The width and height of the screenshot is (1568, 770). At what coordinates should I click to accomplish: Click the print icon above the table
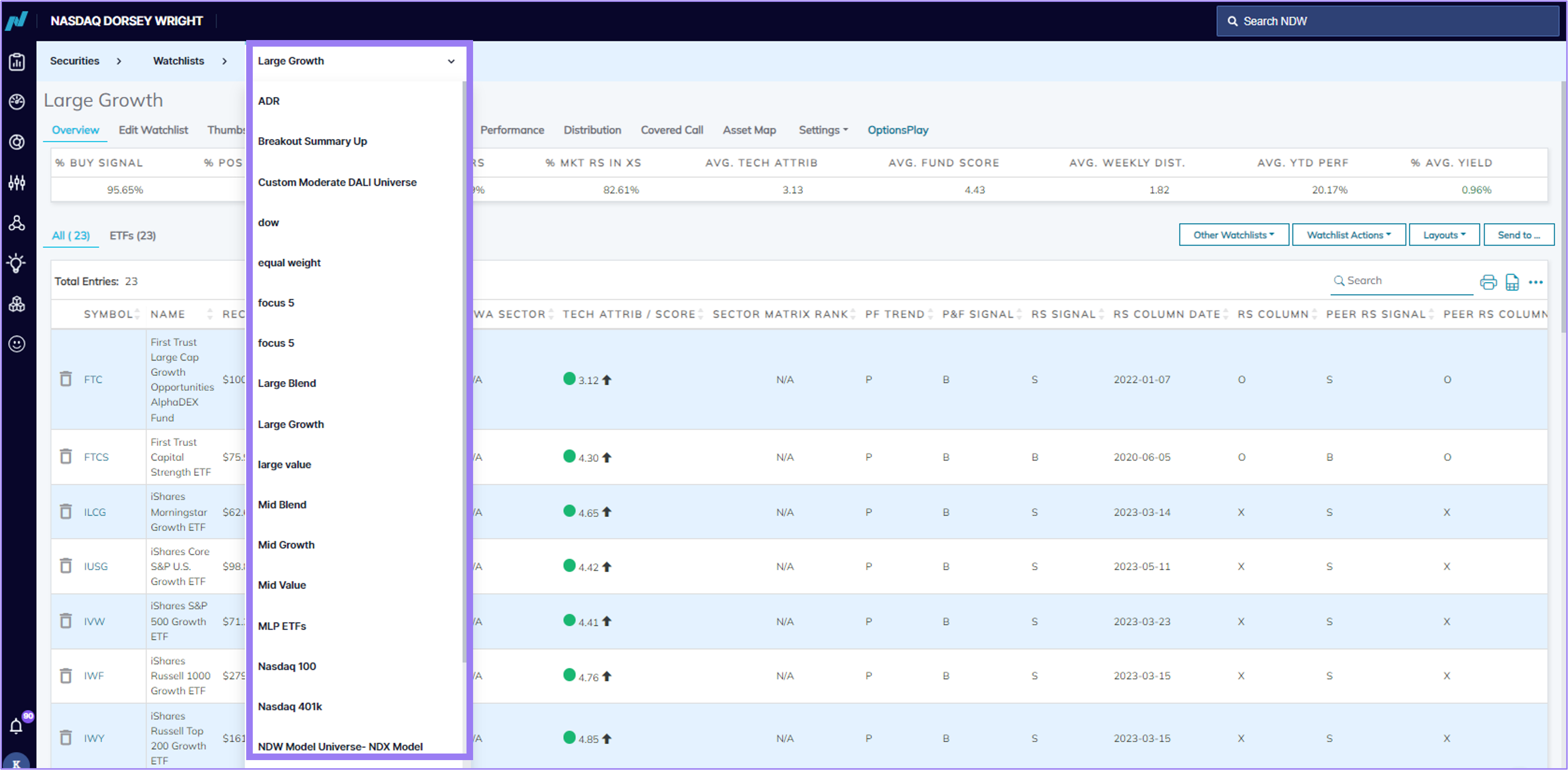coord(1488,282)
